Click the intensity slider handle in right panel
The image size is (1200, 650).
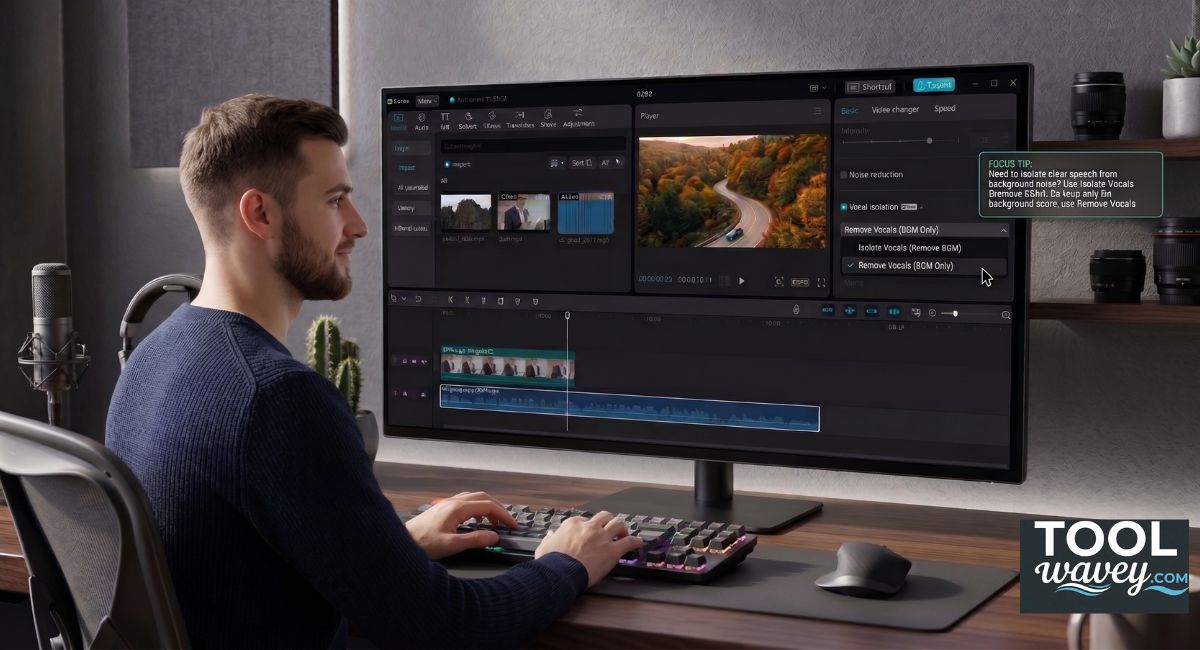coord(930,141)
